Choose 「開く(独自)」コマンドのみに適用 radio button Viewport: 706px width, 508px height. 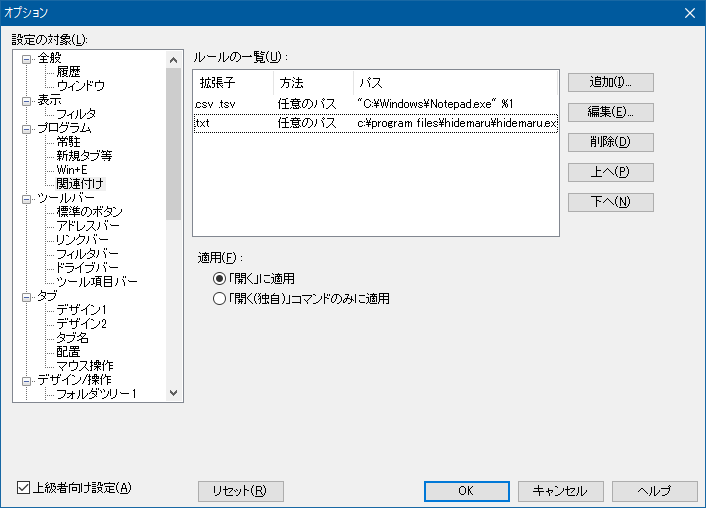pyautogui.click(x=220, y=298)
